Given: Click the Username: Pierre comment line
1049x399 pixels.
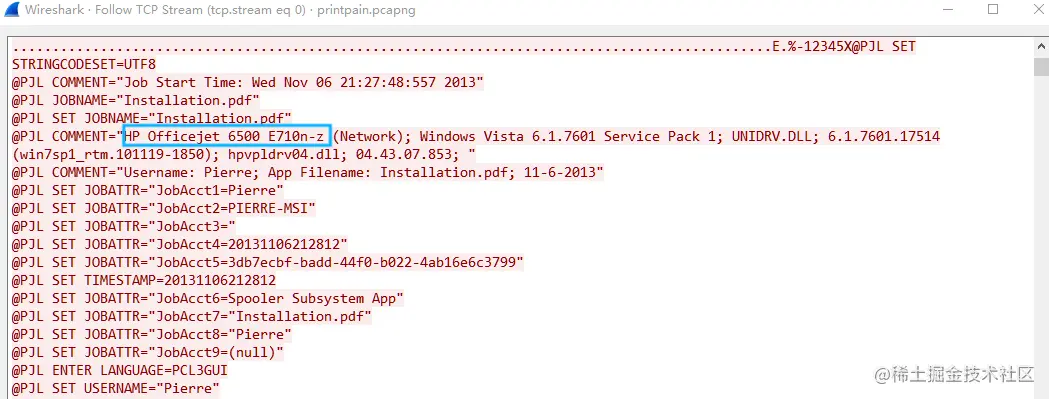Looking at the screenshot, I should [x=308, y=173].
